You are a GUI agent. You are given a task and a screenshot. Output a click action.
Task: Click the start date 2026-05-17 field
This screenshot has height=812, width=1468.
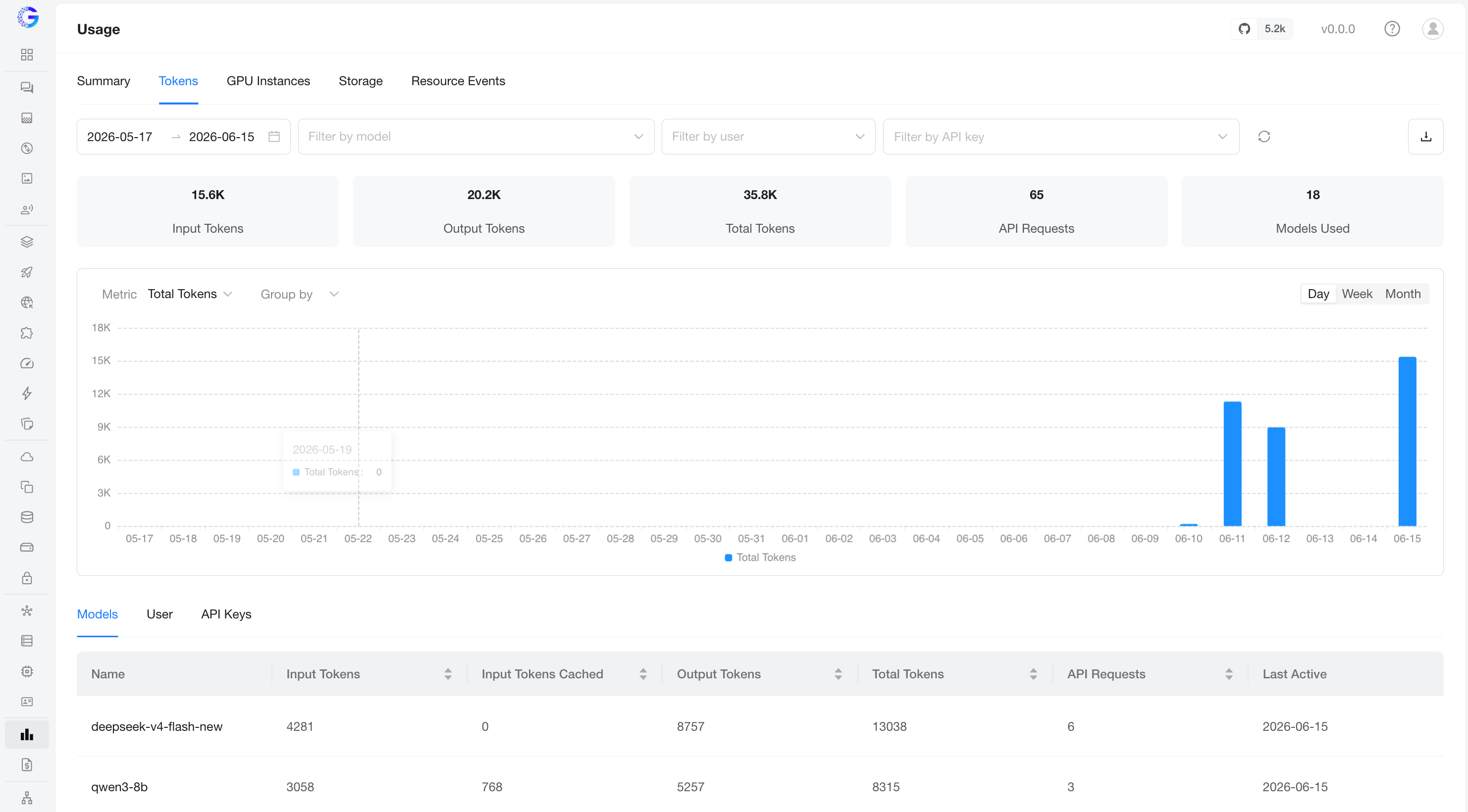(x=119, y=137)
